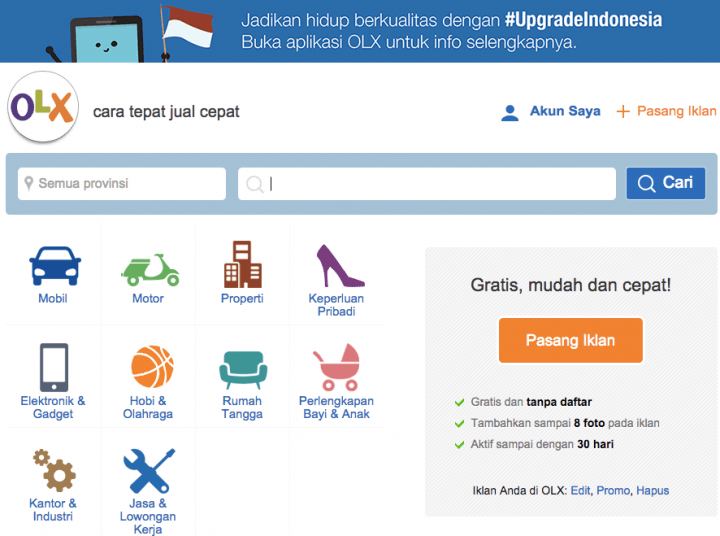Click 'Aktif sampai dengan 30 hari' text
This screenshot has width=720, height=536.
pyautogui.click(x=542, y=444)
